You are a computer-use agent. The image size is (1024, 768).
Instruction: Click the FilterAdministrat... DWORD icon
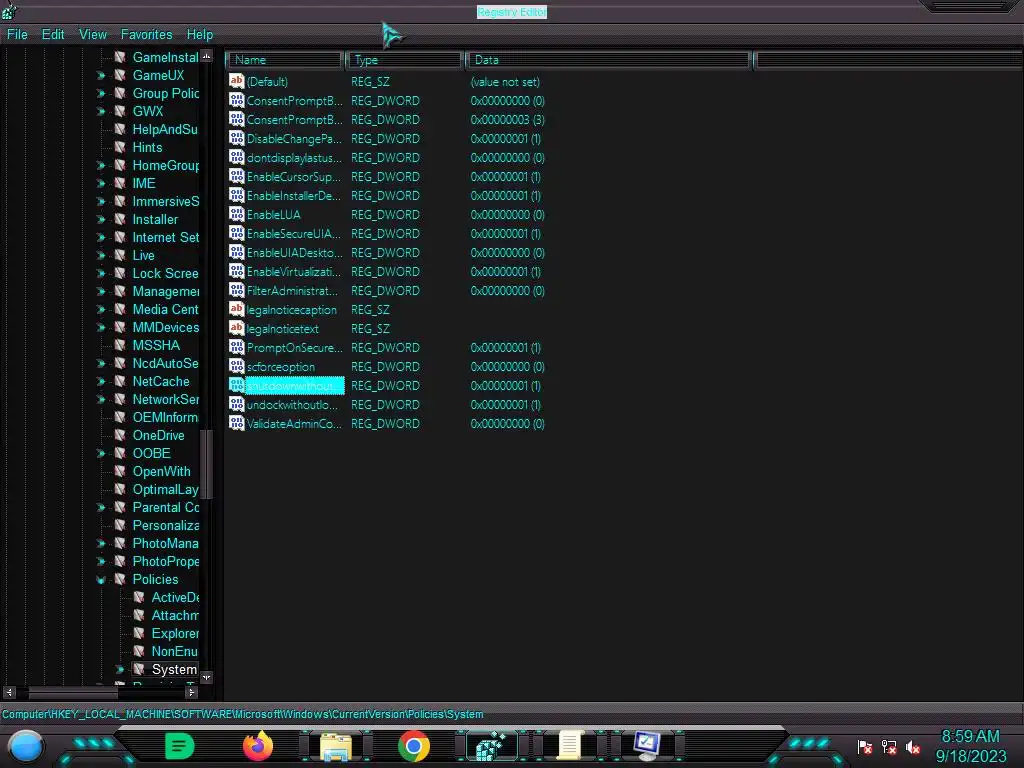[x=236, y=291]
